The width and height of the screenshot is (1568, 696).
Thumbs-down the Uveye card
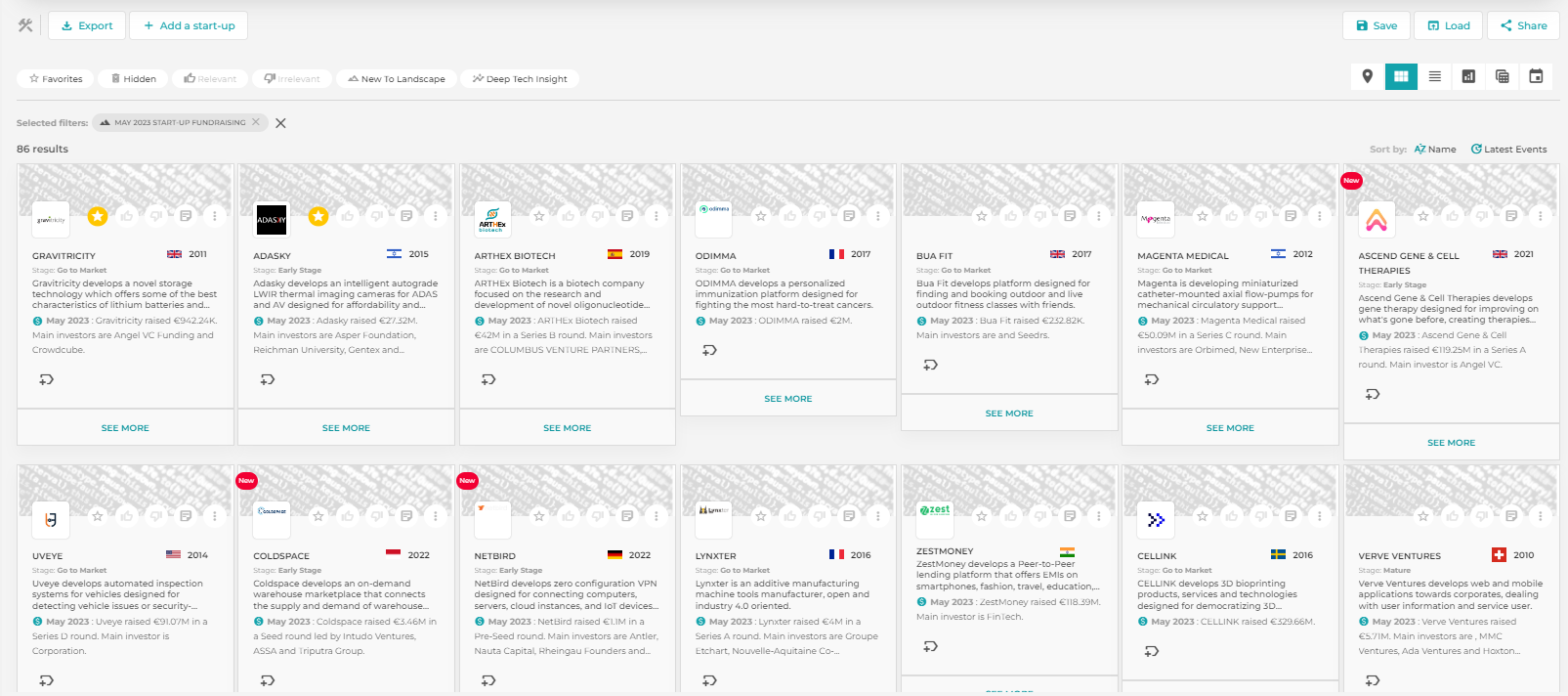tap(156, 516)
